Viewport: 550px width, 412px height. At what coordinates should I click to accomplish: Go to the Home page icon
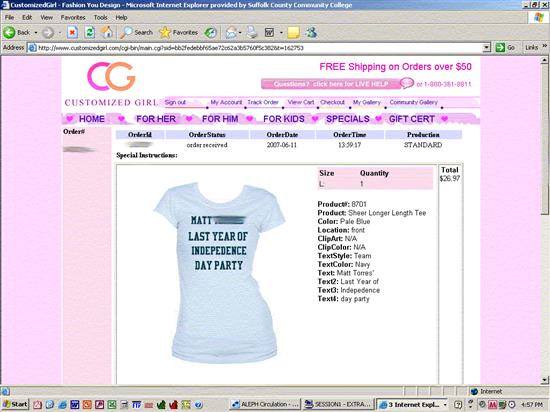pyautogui.click(x=107, y=33)
